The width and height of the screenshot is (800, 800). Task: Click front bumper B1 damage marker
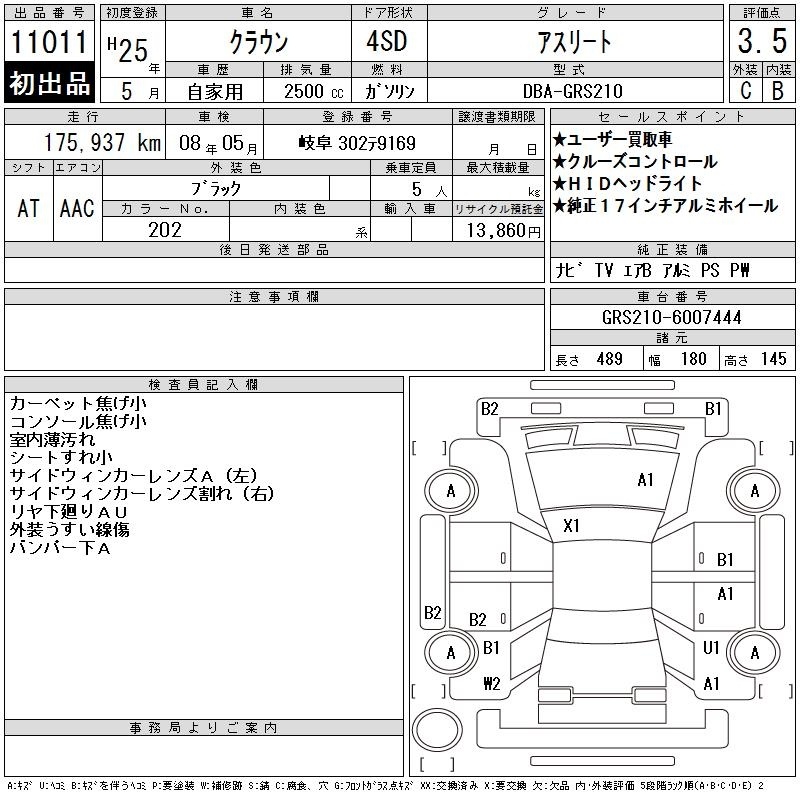[713, 408]
